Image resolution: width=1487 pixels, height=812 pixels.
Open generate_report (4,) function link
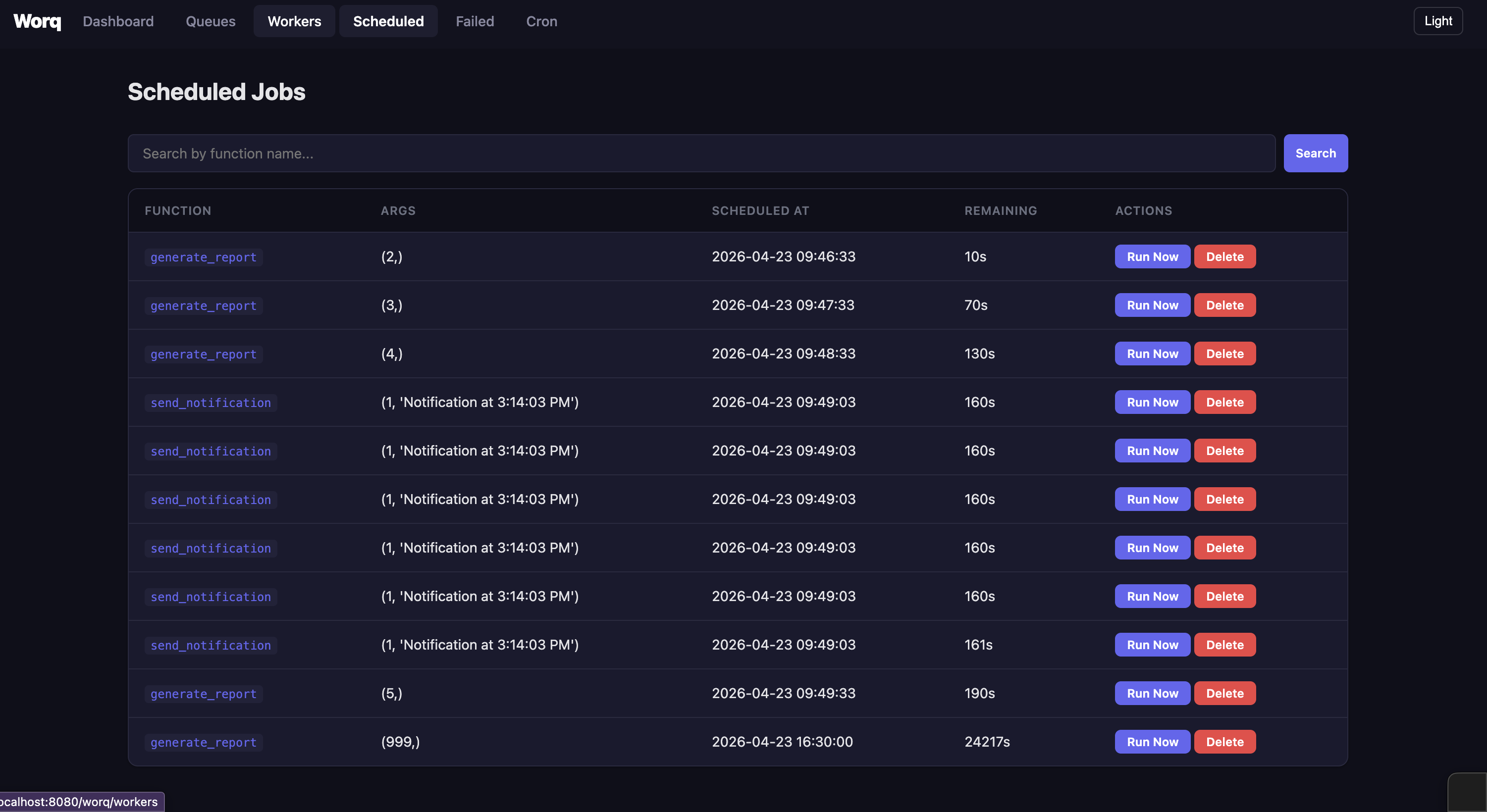203,355
